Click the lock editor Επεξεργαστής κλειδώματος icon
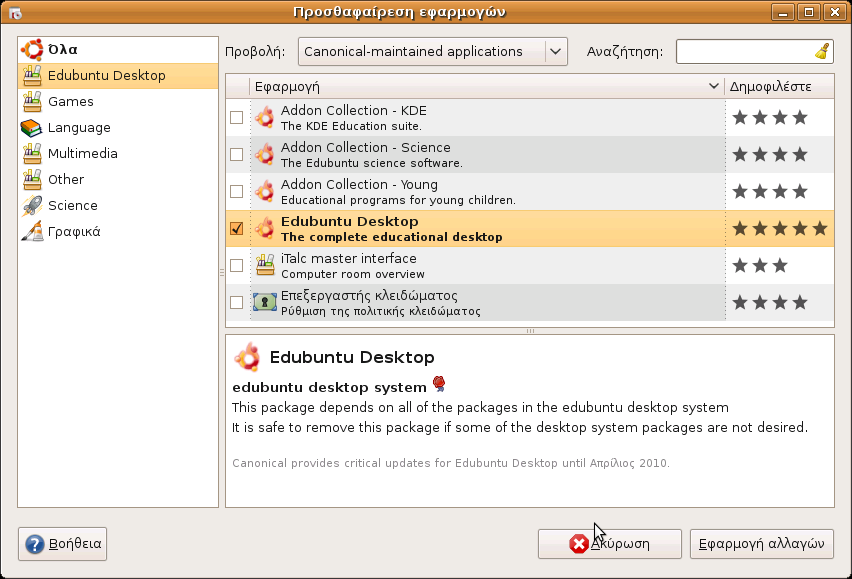This screenshot has width=852, height=579. click(x=265, y=302)
